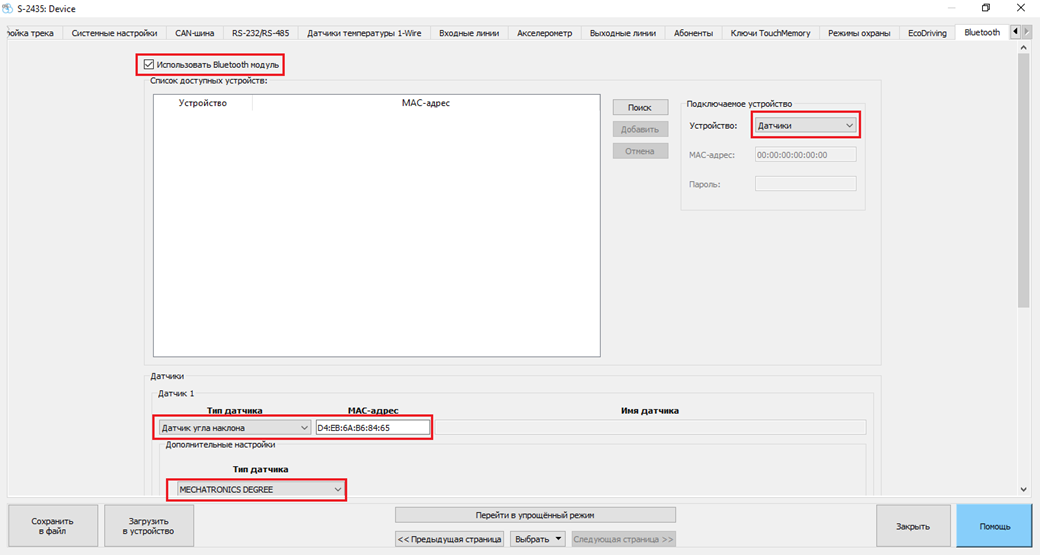Toggle the Использовать Bluetooth модуль checkbox
The height and width of the screenshot is (555, 1040).
149,65
